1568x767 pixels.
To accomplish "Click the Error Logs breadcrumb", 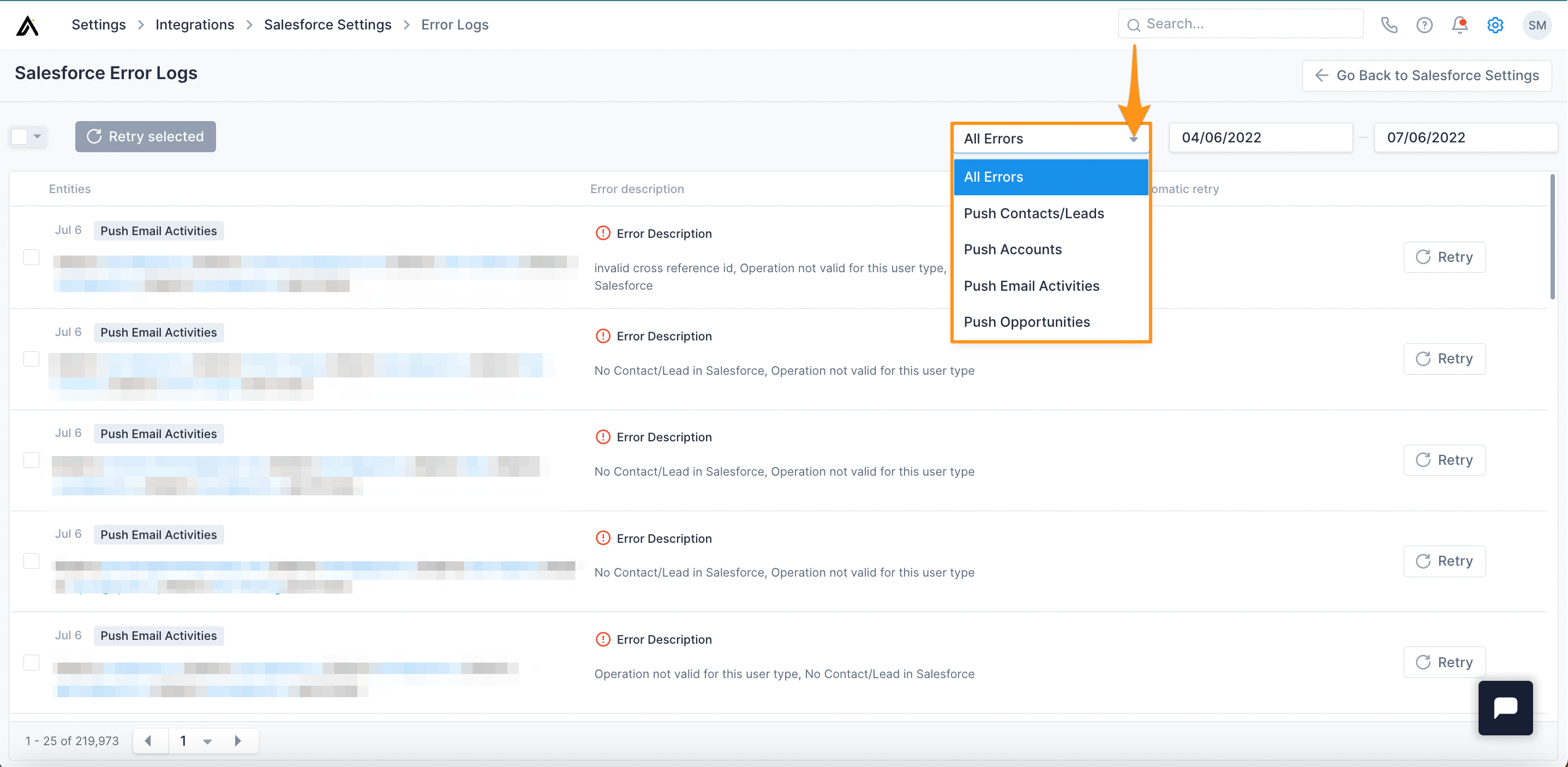I will pyautogui.click(x=454, y=25).
